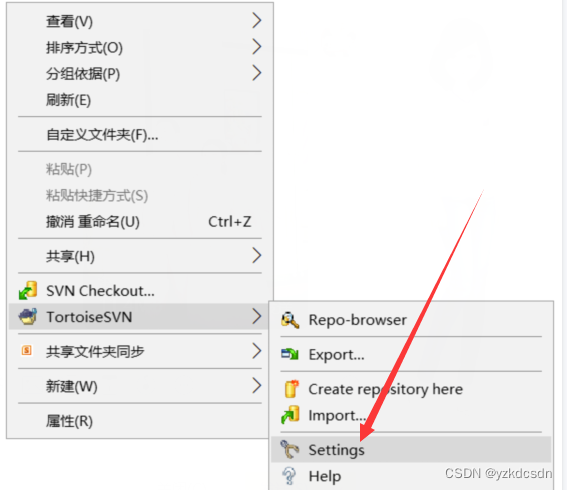Choose Repo-browser in TortoiseSVN submenu

pyautogui.click(x=411, y=320)
